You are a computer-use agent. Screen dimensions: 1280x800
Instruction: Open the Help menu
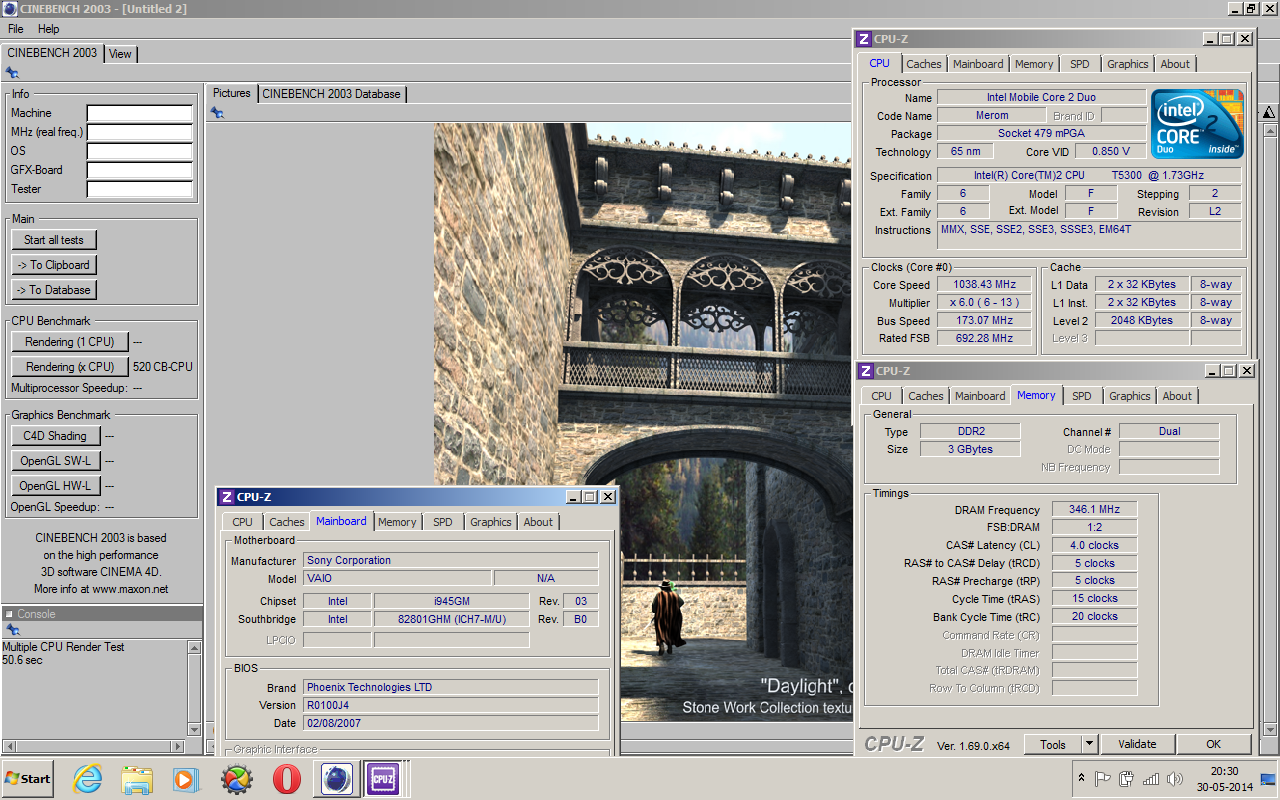tap(48, 29)
